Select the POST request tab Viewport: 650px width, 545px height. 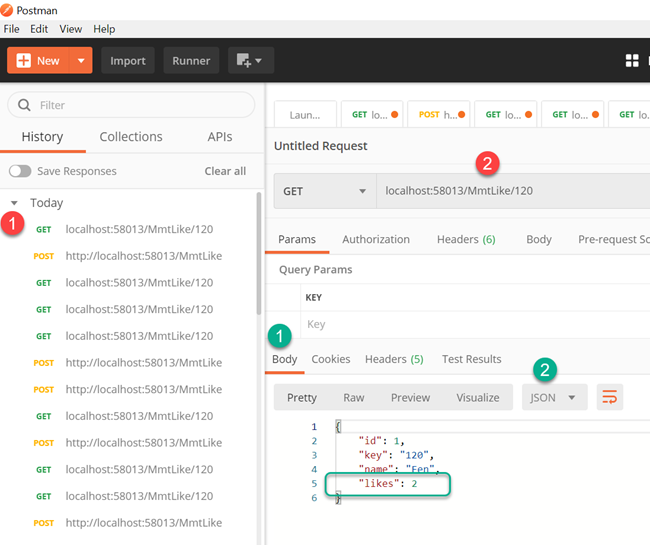pyautogui.click(x=439, y=114)
